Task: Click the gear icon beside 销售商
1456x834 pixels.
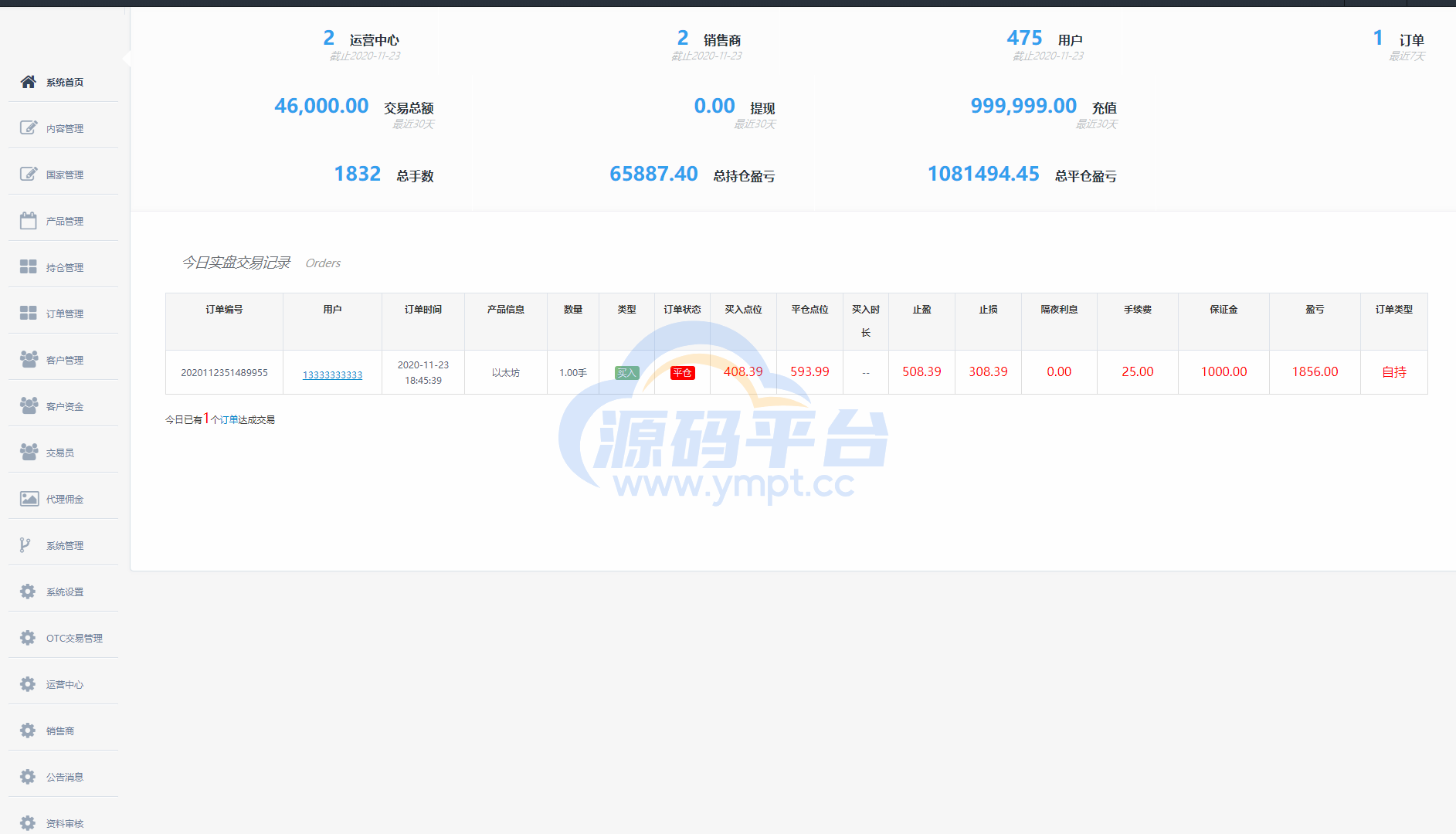Action: click(x=28, y=731)
